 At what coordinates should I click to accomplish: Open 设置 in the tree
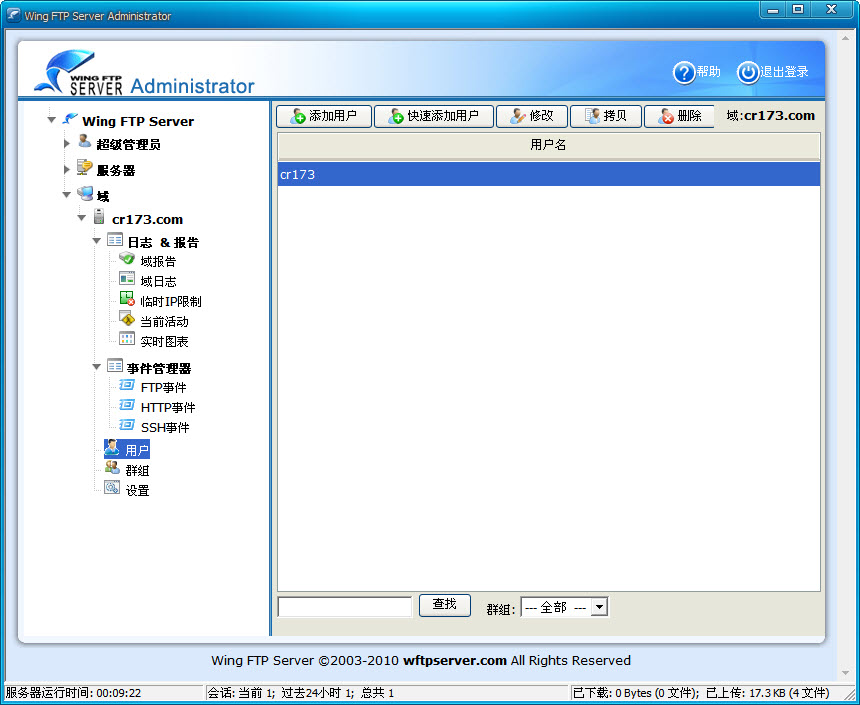(137, 490)
